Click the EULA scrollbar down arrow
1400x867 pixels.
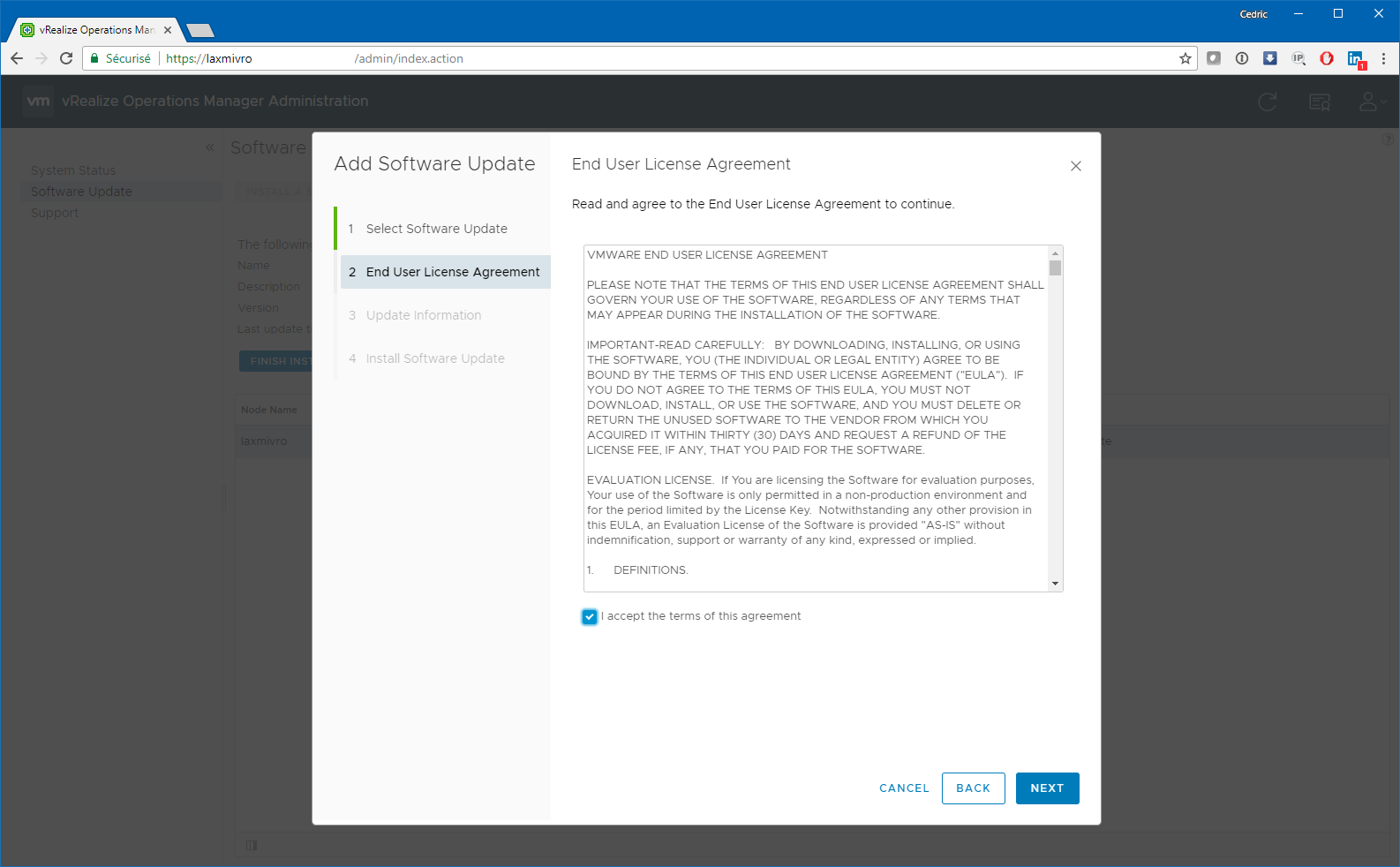(1055, 584)
